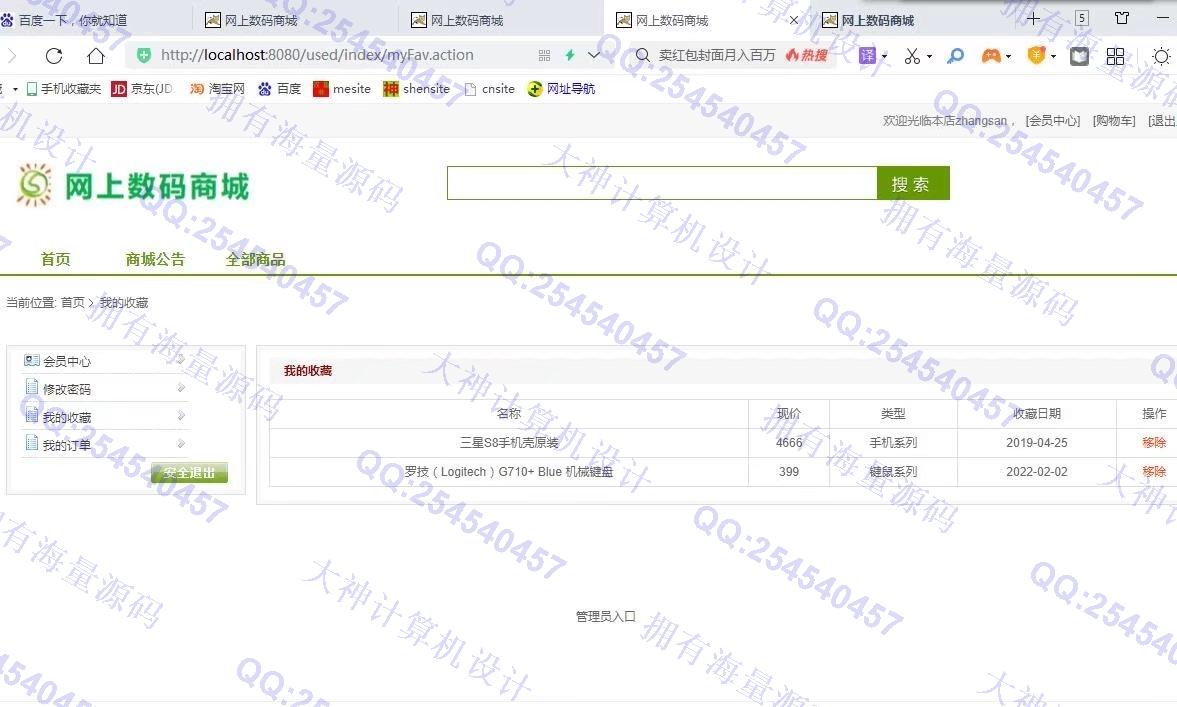The image size is (1177, 707).
Task: Open the 购物车 link in top bar
Action: pos(1114,121)
